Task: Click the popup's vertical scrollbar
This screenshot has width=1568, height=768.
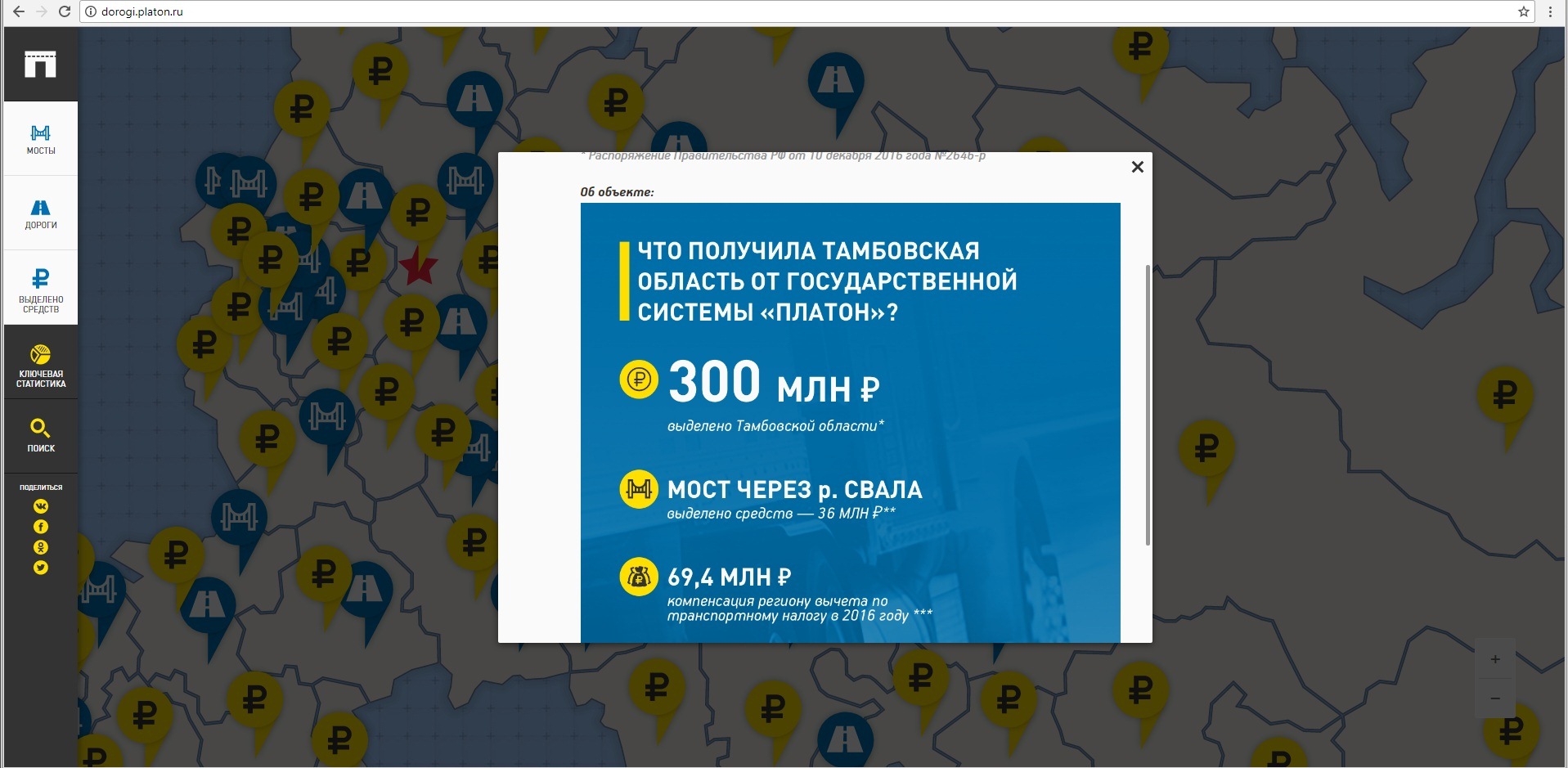Action: (x=1148, y=405)
